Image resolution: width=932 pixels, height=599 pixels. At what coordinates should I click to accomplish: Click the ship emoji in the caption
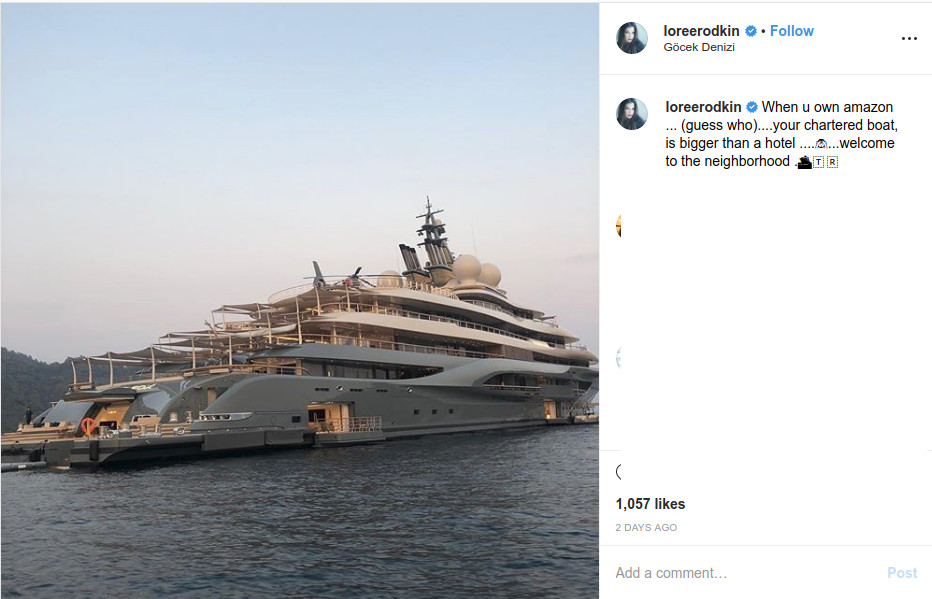click(804, 161)
